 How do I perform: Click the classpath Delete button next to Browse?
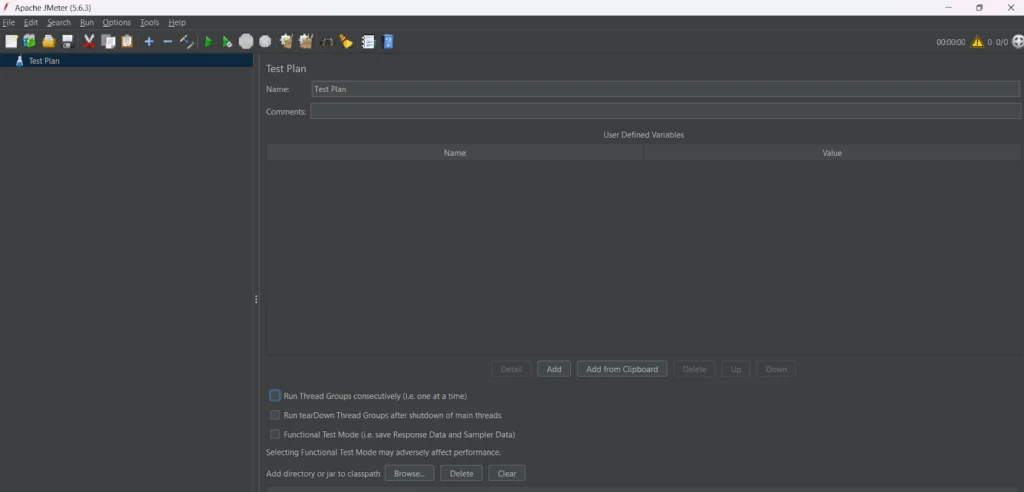point(461,474)
